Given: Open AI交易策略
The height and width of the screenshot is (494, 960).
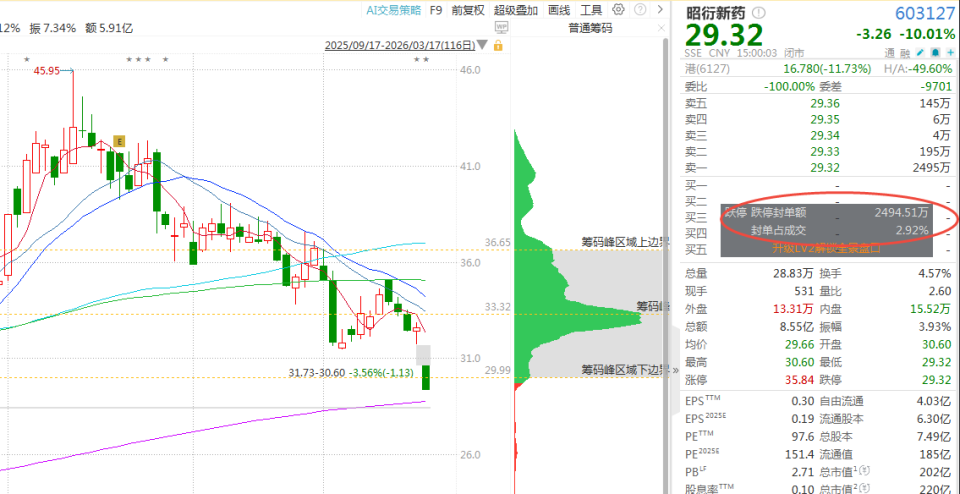Looking at the screenshot, I should click(x=394, y=10).
